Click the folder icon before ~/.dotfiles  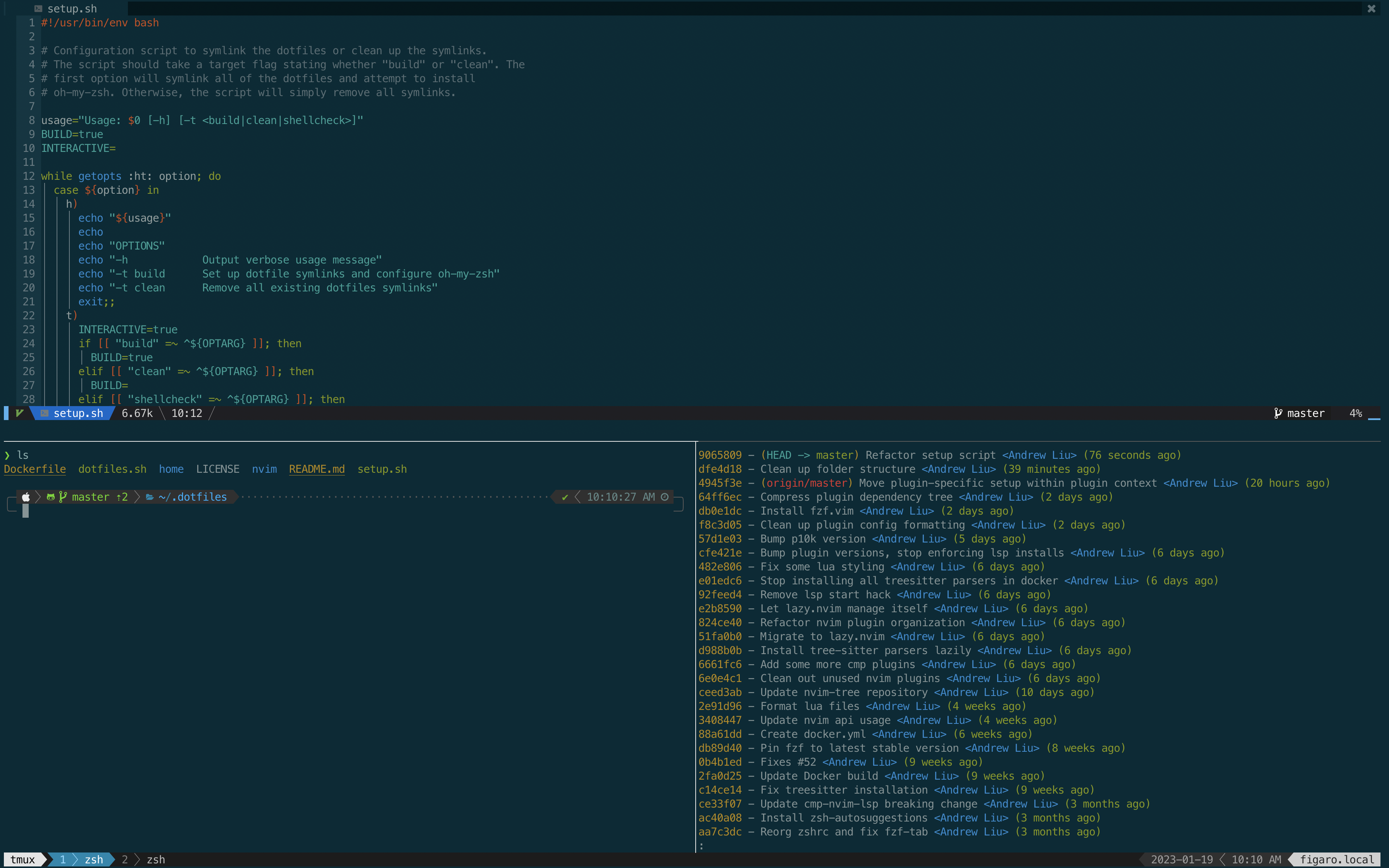(x=150, y=497)
